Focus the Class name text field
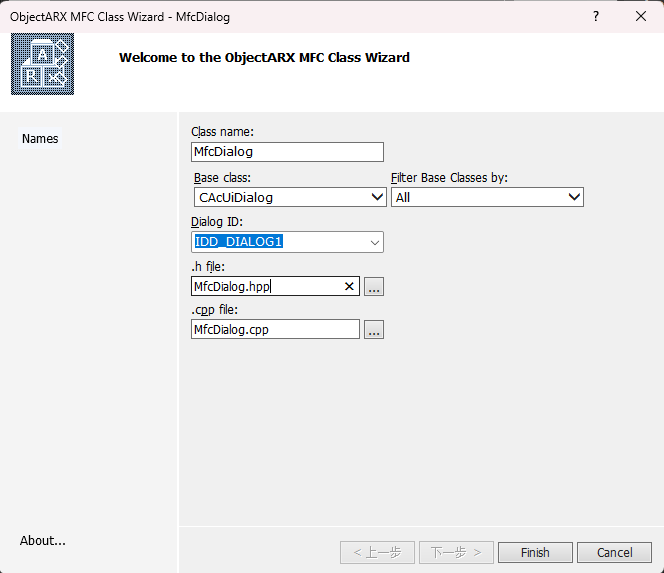Viewport: 664px width, 573px height. (x=287, y=152)
